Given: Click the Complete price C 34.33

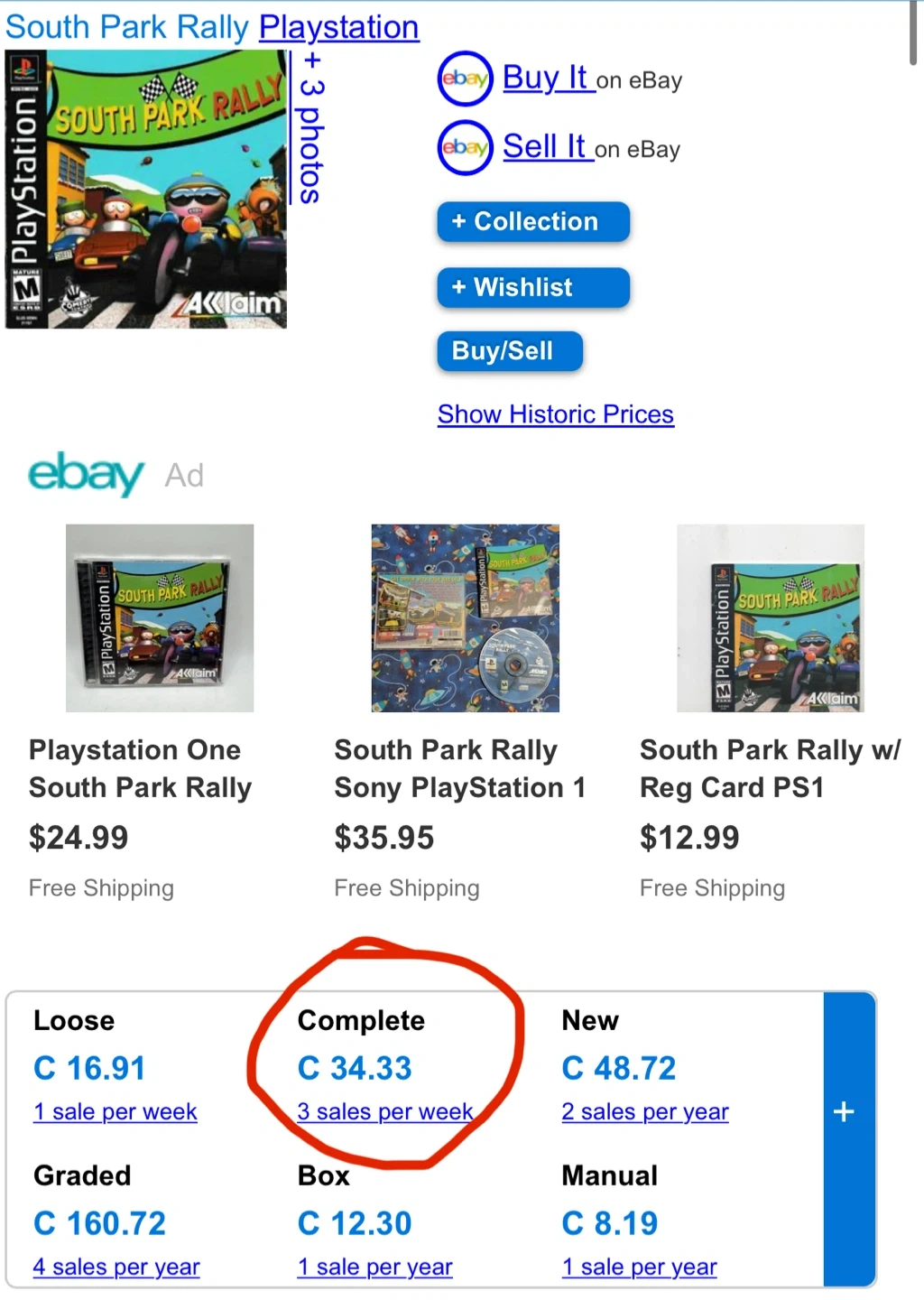Looking at the screenshot, I should click(x=355, y=1068).
